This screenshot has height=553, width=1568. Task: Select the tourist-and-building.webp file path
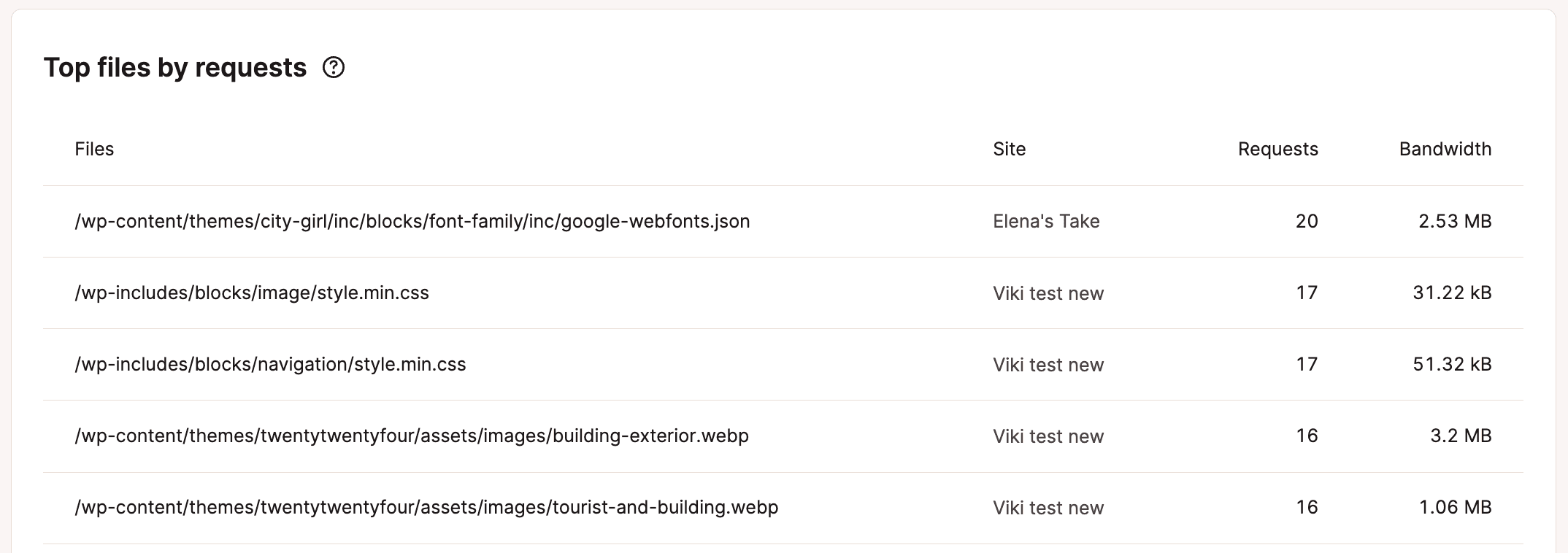pos(426,507)
